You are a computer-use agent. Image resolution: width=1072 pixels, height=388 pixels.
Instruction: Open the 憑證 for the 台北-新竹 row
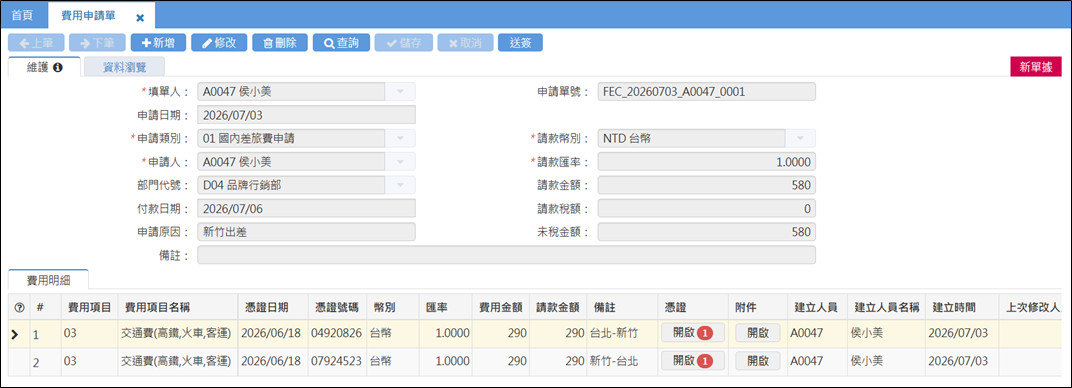[x=693, y=333]
